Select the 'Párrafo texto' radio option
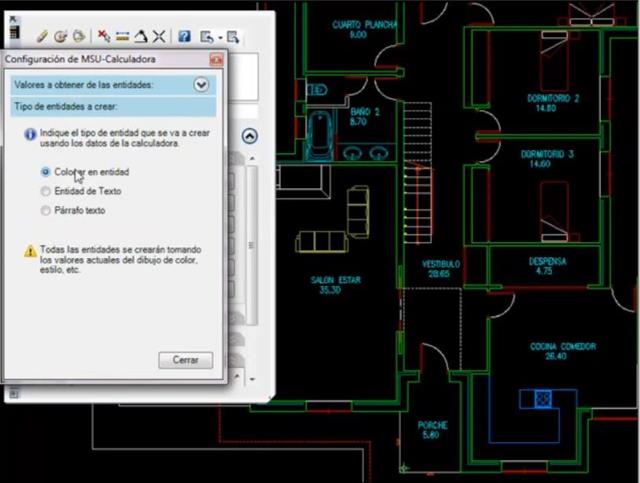Viewport: 640px width, 483px height. click(x=46, y=210)
